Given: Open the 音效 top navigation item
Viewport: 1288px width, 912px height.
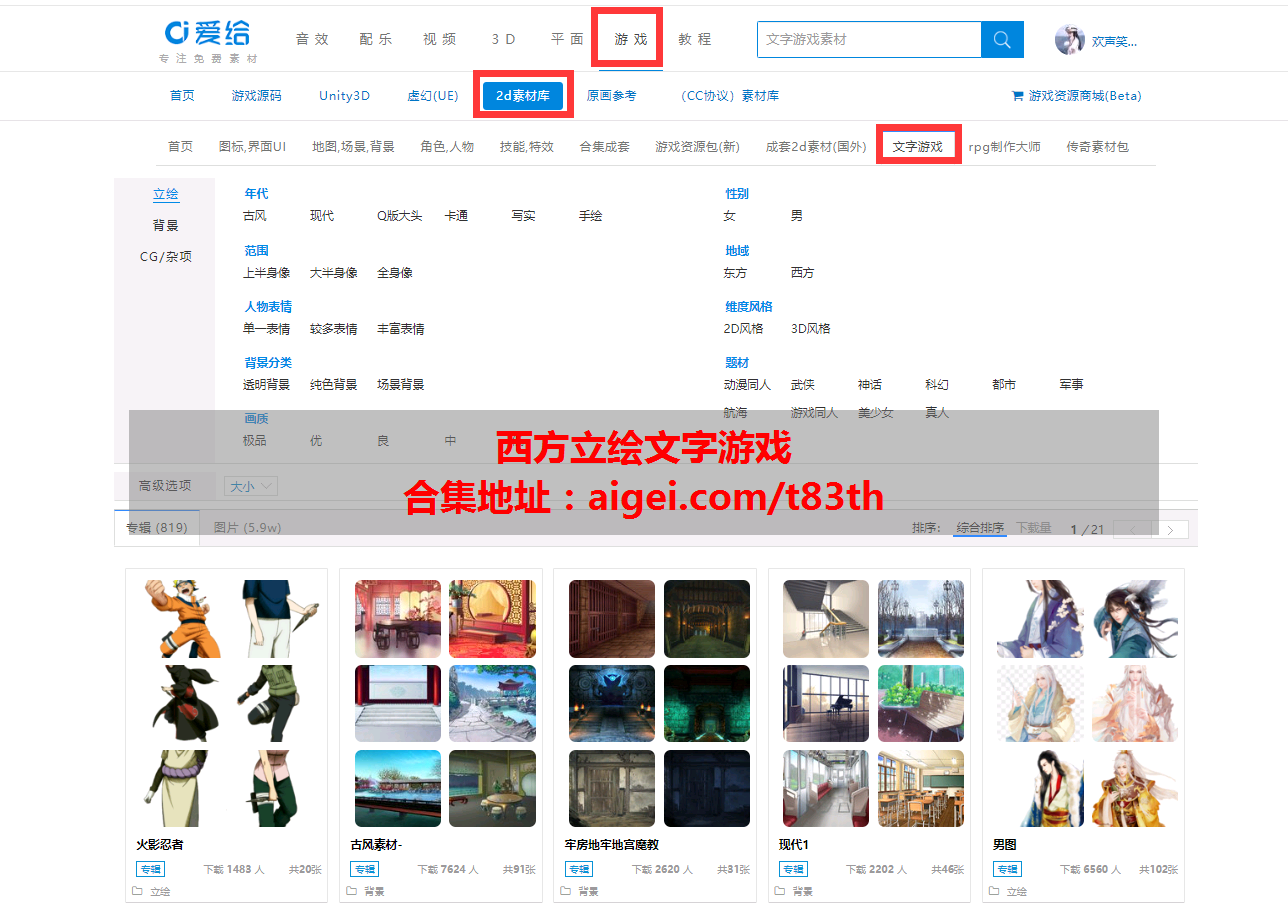Looking at the screenshot, I should pyautogui.click(x=312, y=39).
